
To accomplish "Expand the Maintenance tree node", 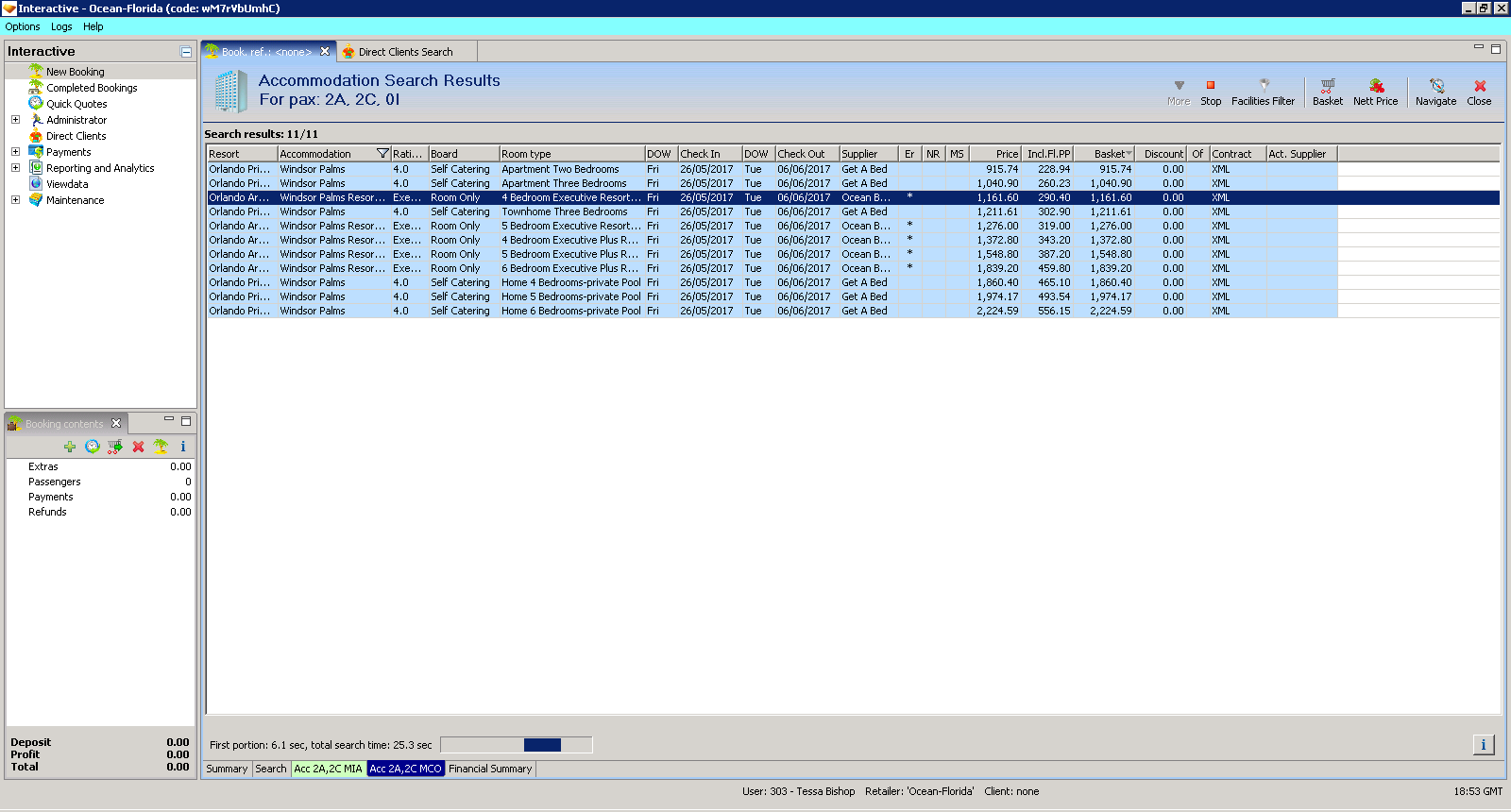I will pyautogui.click(x=15, y=200).
